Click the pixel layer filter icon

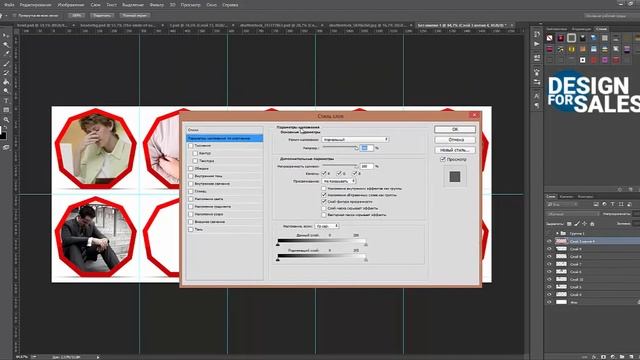pyautogui.click(x=596, y=204)
